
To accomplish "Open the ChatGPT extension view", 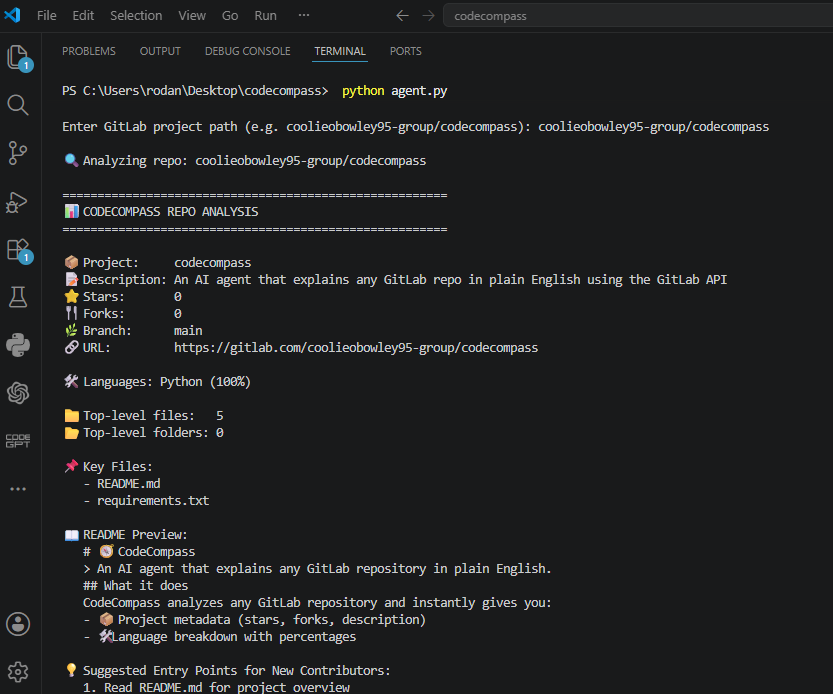I will tap(18, 393).
